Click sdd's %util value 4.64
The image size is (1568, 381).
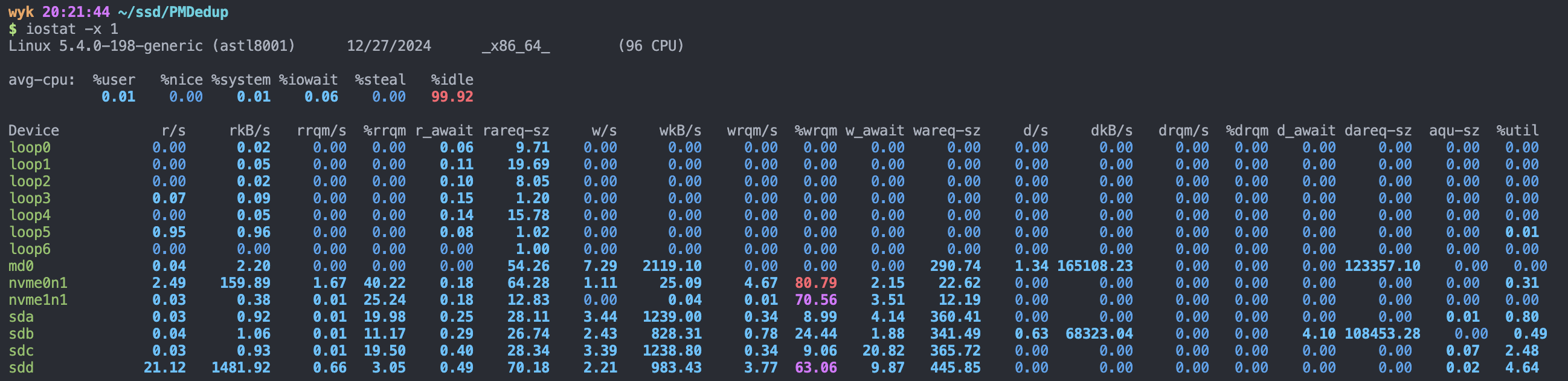[x=1521, y=368]
